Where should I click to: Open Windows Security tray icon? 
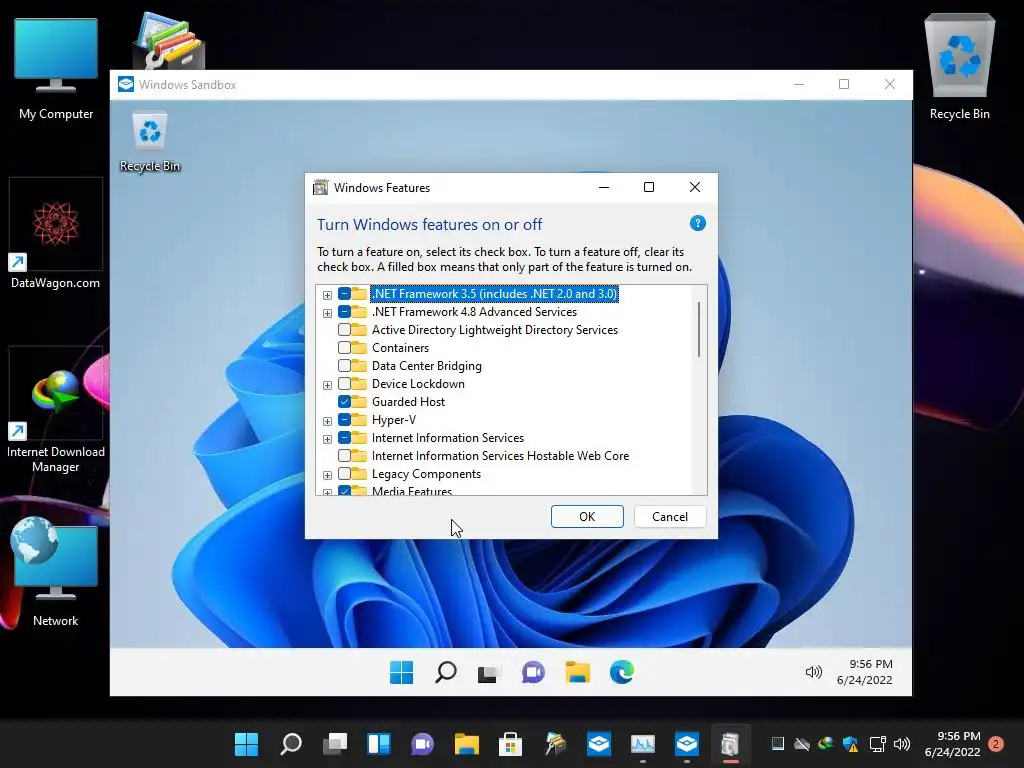point(850,744)
